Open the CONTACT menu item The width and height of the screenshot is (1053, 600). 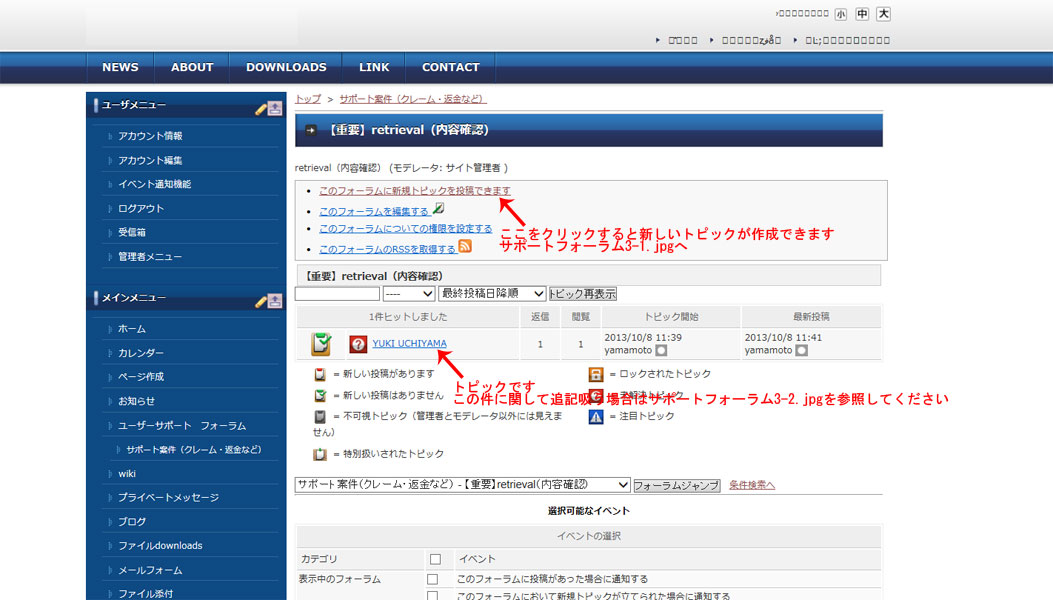pyautogui.click(x=451, y=67)
